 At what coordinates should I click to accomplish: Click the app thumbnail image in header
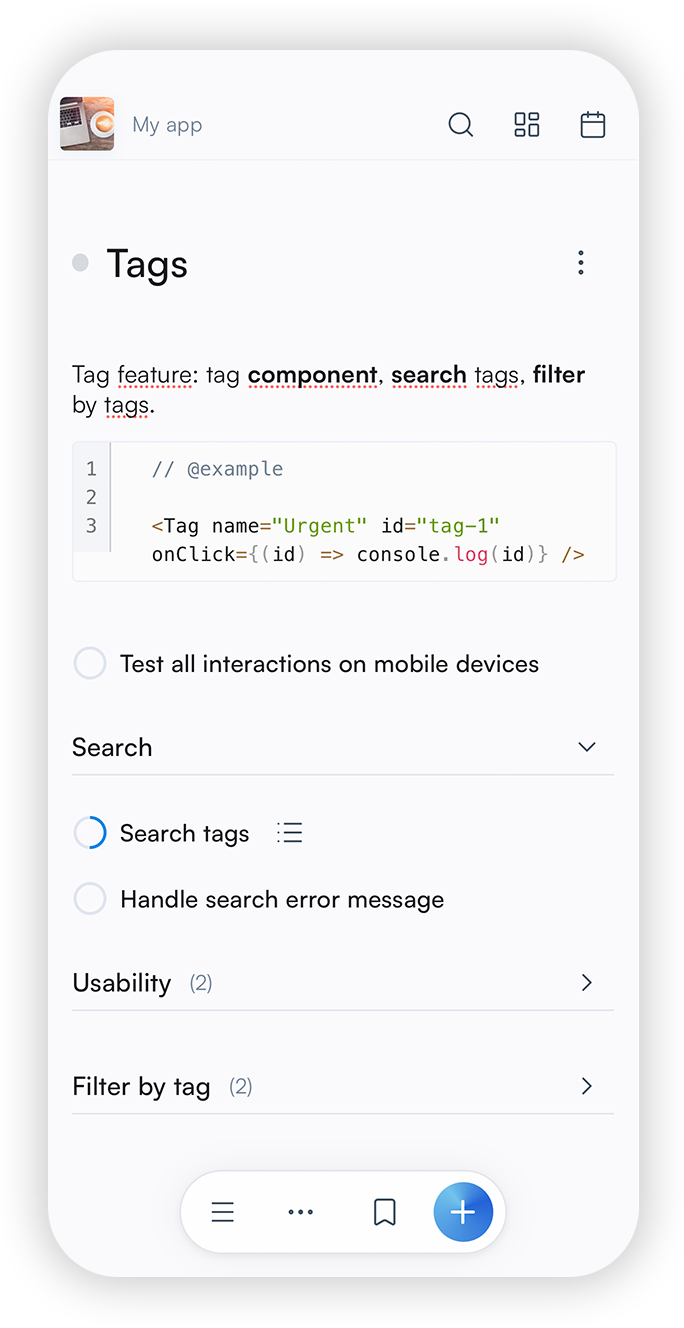pyautogui.click(x=87, y=124)
